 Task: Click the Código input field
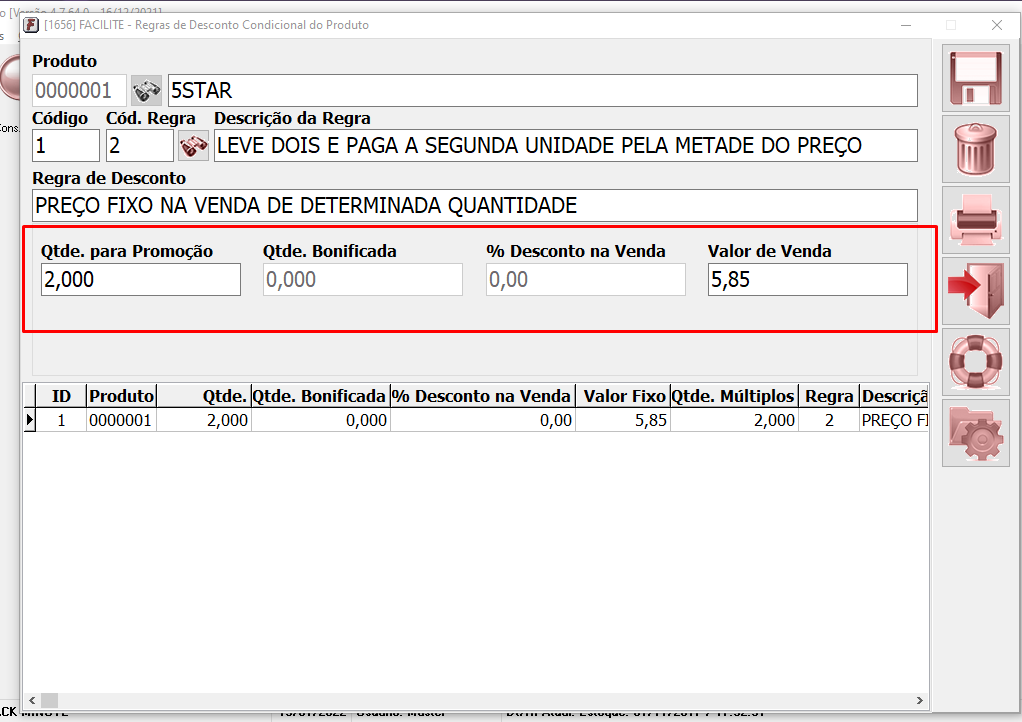tap(66, 145)
